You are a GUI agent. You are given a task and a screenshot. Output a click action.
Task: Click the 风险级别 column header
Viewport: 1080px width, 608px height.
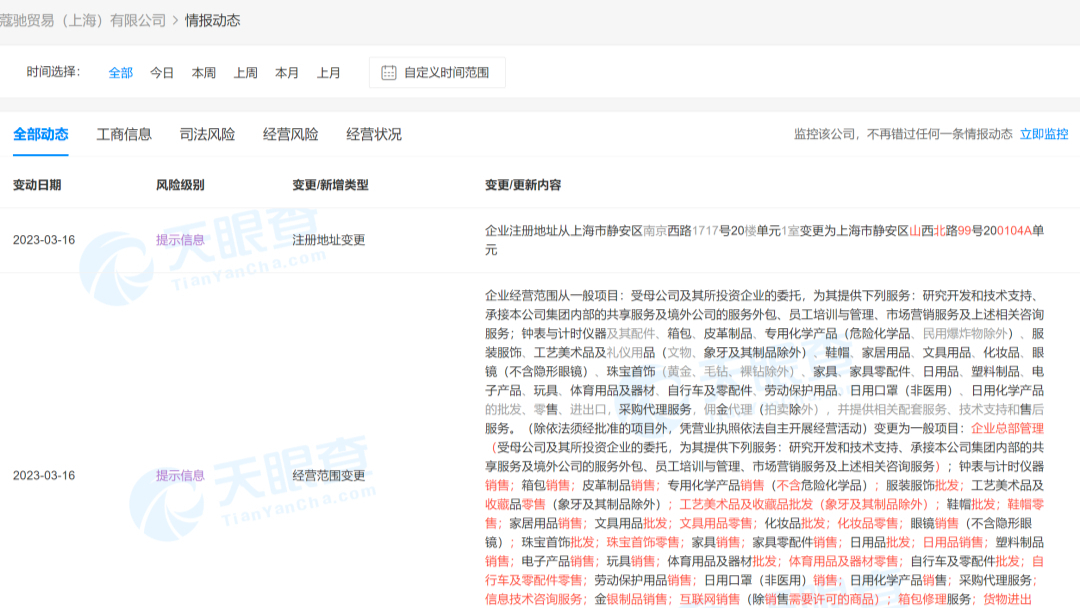[180, 185]
